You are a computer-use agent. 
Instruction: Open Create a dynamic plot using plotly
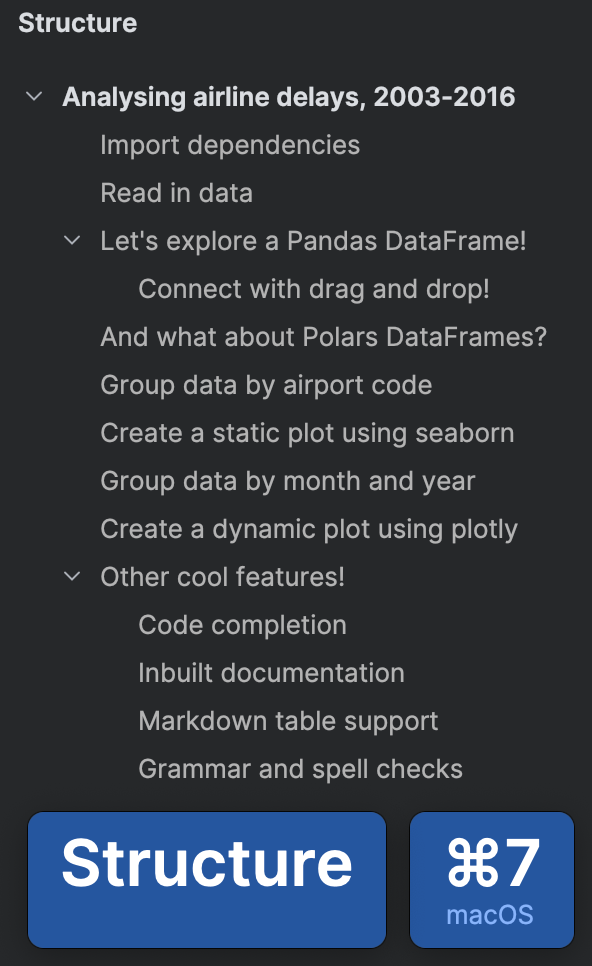(x=309, y=530)
